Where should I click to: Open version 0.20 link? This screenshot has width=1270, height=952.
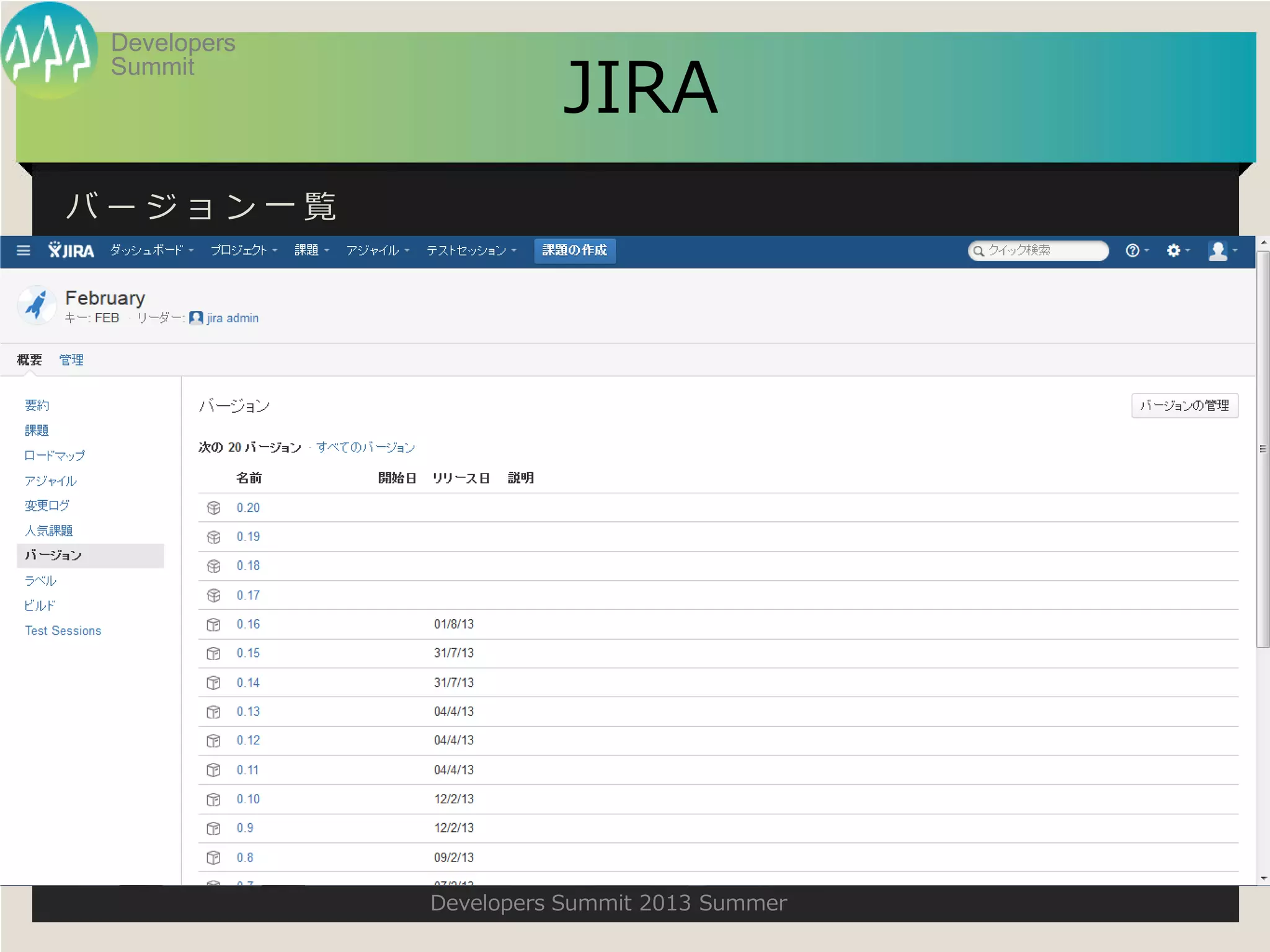coord(248,508)
